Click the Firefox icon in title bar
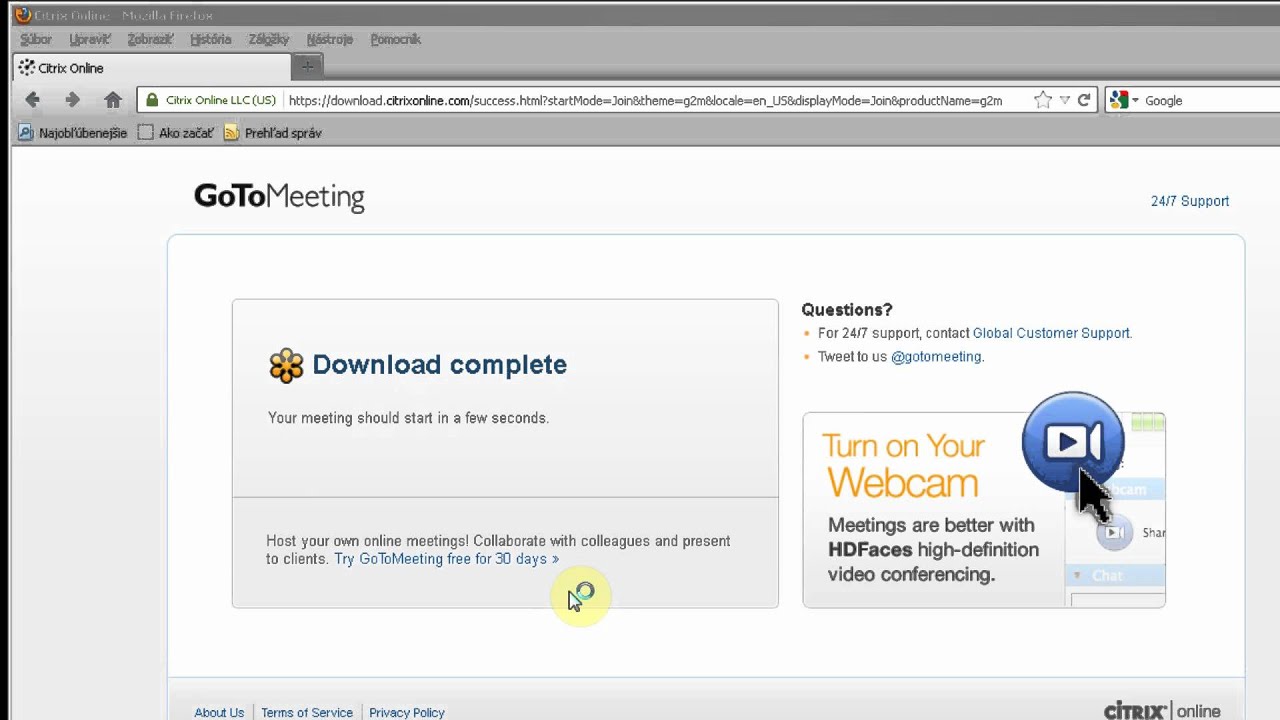The width and height of the screenshot is (1280, 720). [x=22, y=14]
